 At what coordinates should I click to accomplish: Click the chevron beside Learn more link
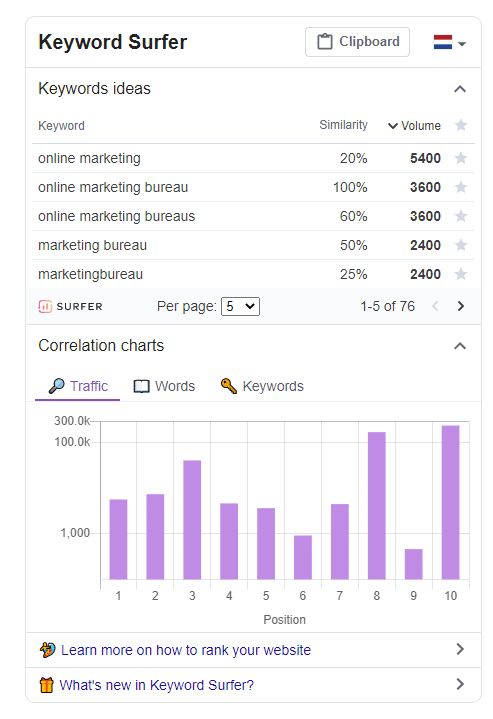460,649
